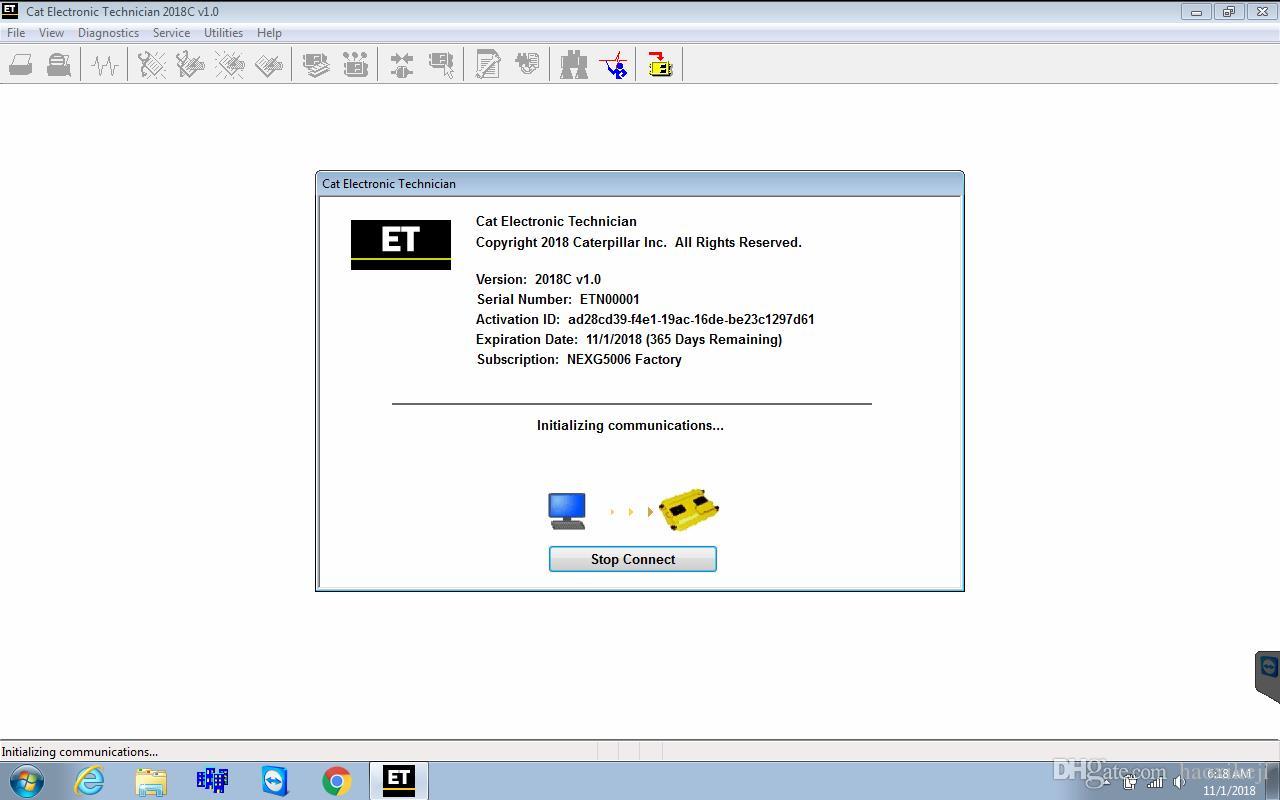This screenshot has height=800, width=1280.
Task: Open the File menu
Action: pos(16,33)
